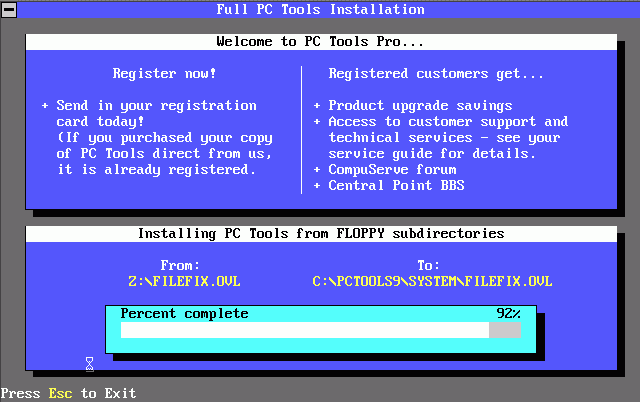Image resolution: width=640 pixels, height=402 pixels.
Task: Click the 'Central Point BBS' bullet
Action: pos(396,186)
